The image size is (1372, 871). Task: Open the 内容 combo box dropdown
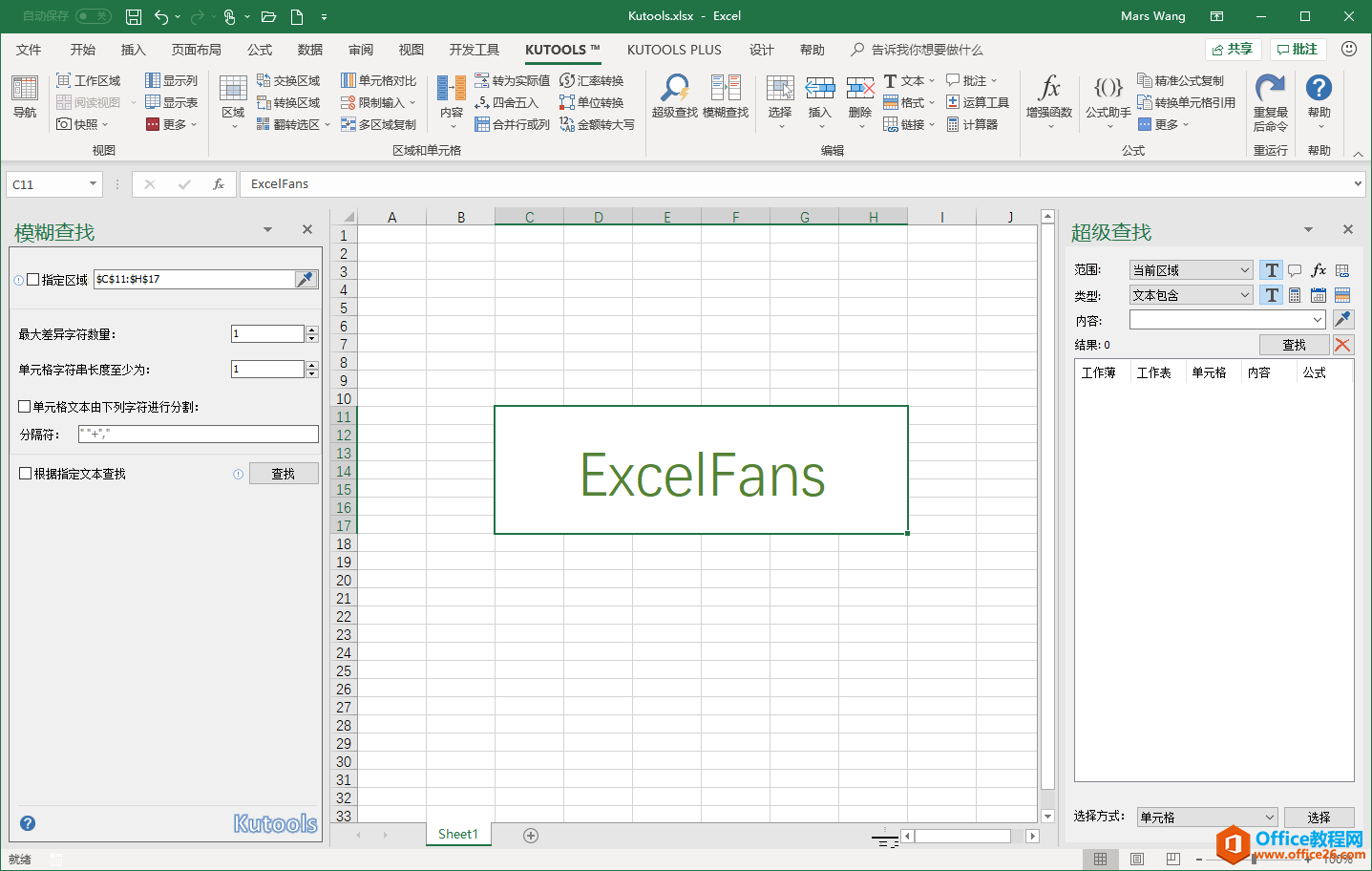[1318, 320]
